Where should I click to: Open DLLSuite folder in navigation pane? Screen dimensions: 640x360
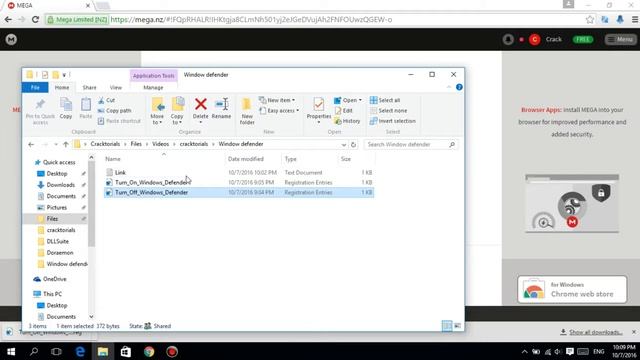[x=58, y=241]
